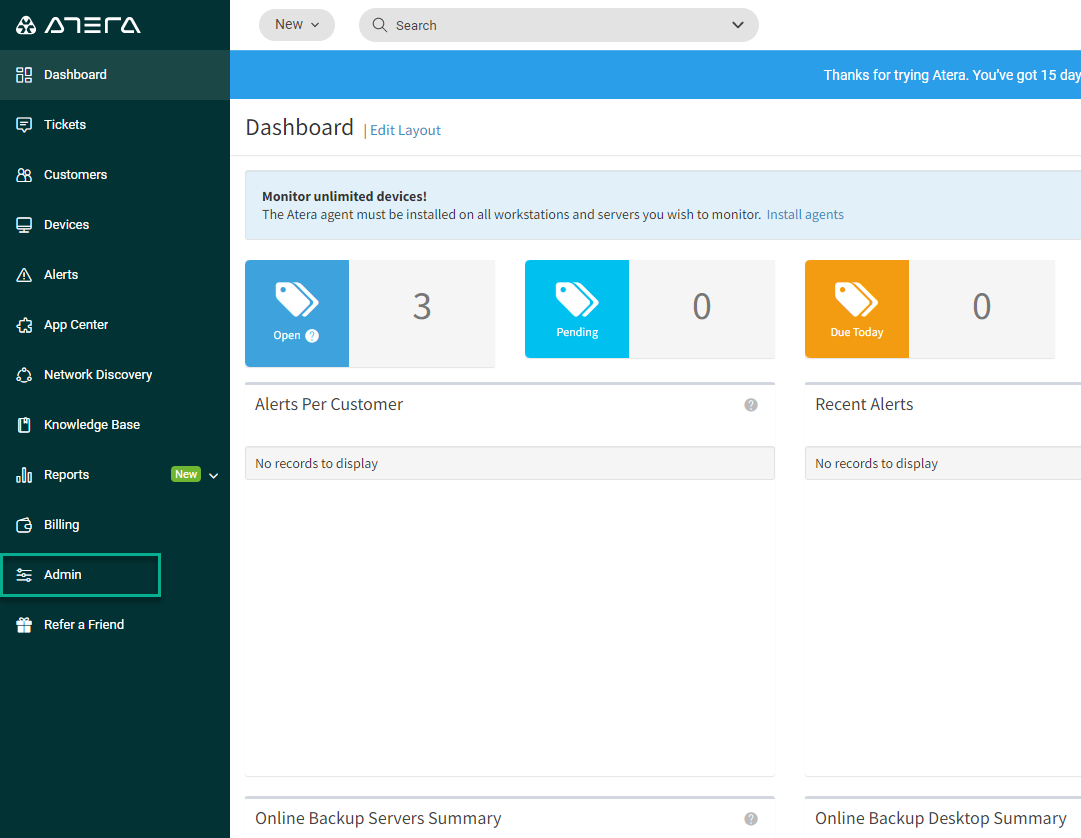Click the Alerts warning triangle icon

[x=24, y=275]
